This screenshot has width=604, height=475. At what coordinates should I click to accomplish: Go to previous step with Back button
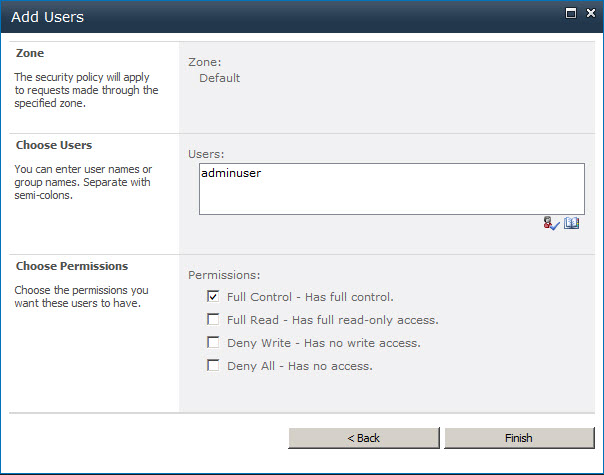click(364, 438)
